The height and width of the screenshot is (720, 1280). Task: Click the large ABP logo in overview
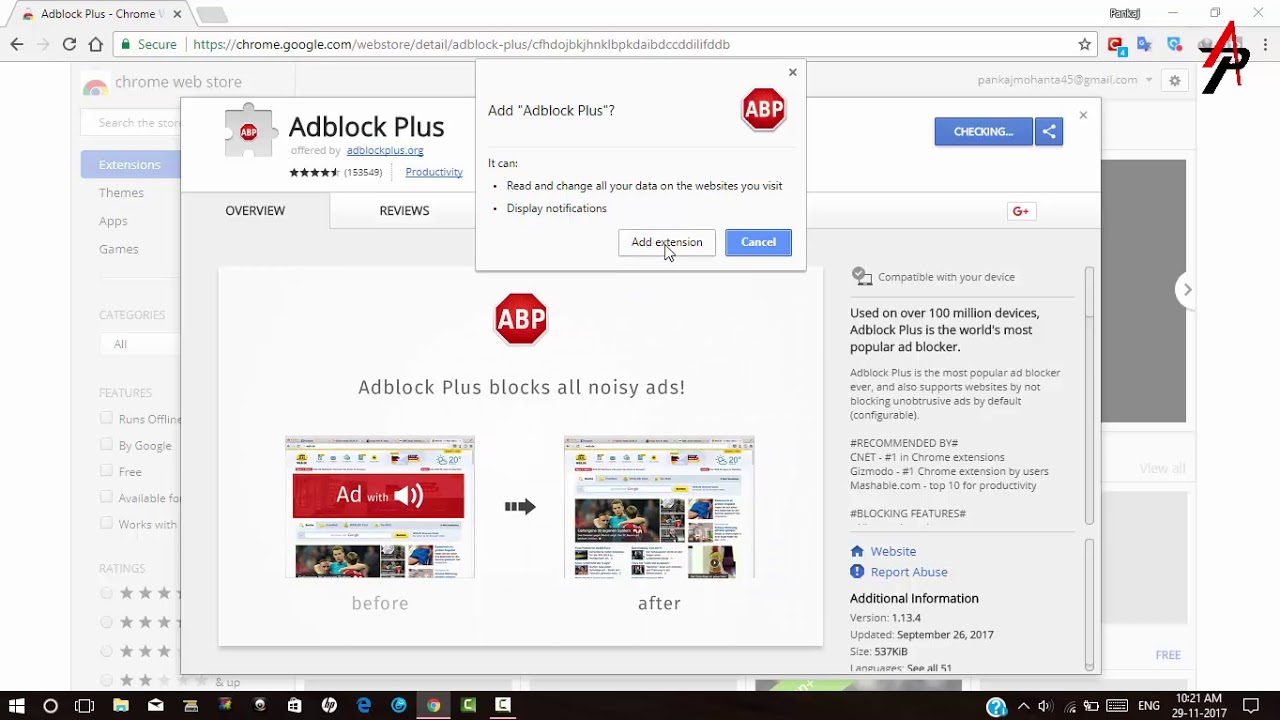(521, 319)
